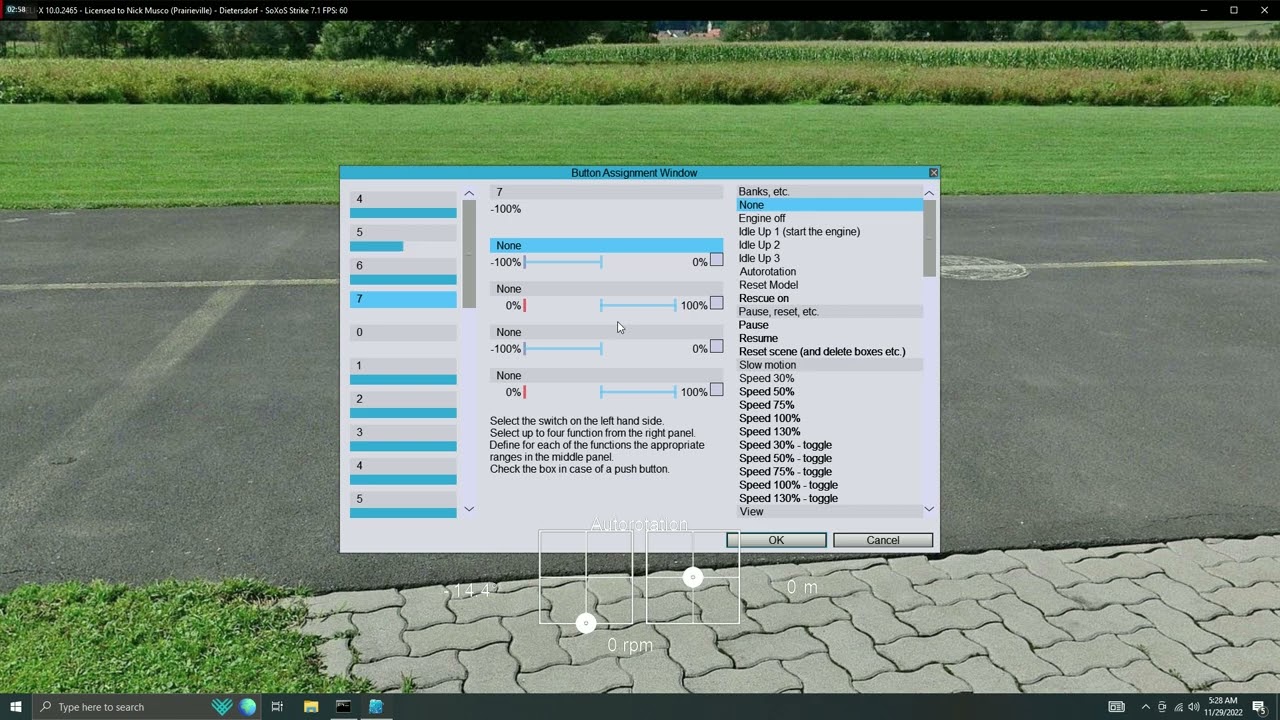
Task: Click the green chevron icon in search box
Action: point(222,707)
